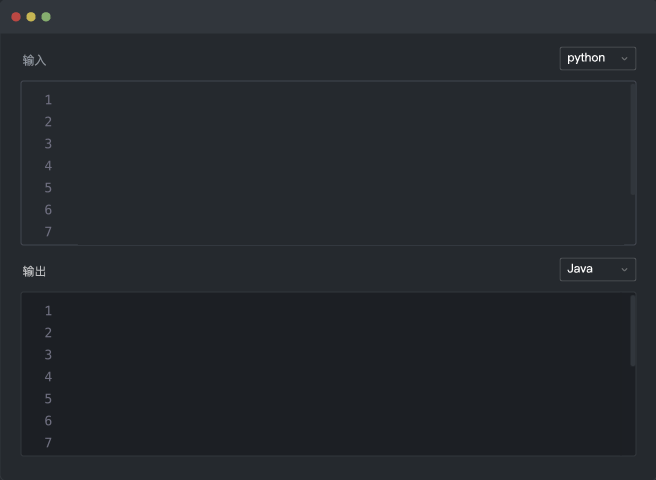Click line 5 in the input editor
The width and height of the screenshot is (656, 480).
click(x=343, y=187)
